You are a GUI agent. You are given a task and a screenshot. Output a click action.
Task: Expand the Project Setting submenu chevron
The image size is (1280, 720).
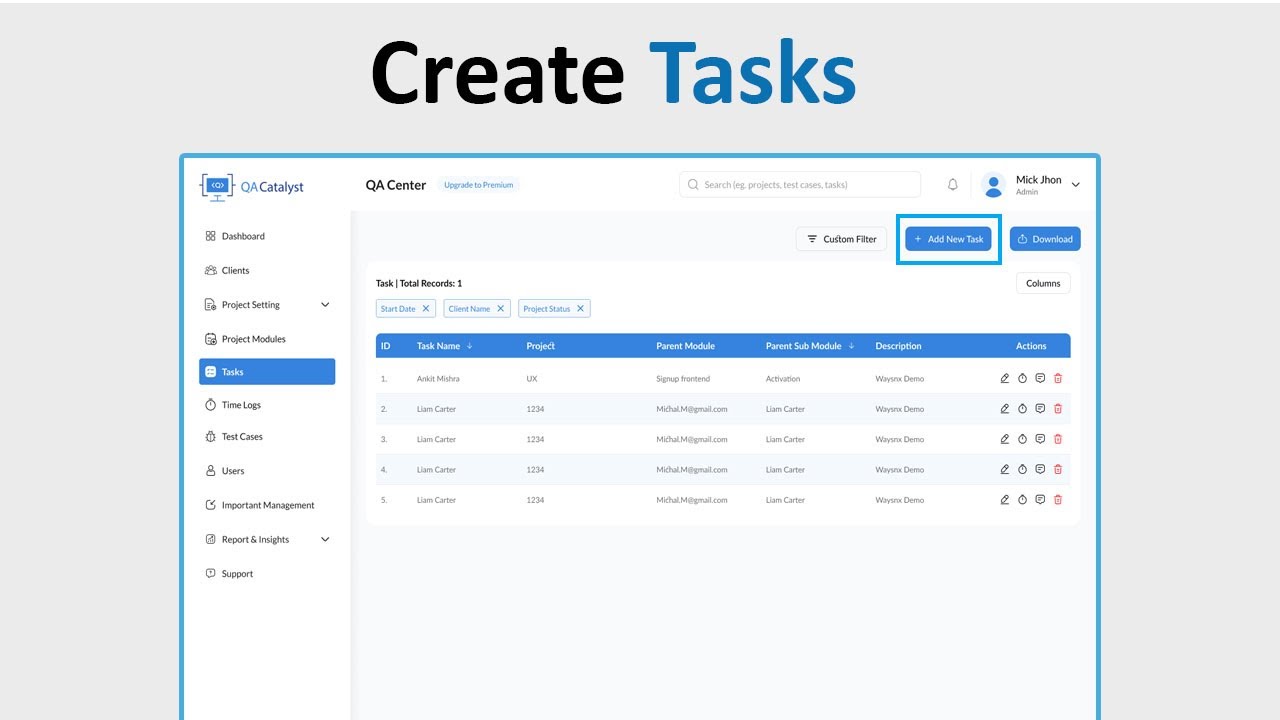pos(325,305)
